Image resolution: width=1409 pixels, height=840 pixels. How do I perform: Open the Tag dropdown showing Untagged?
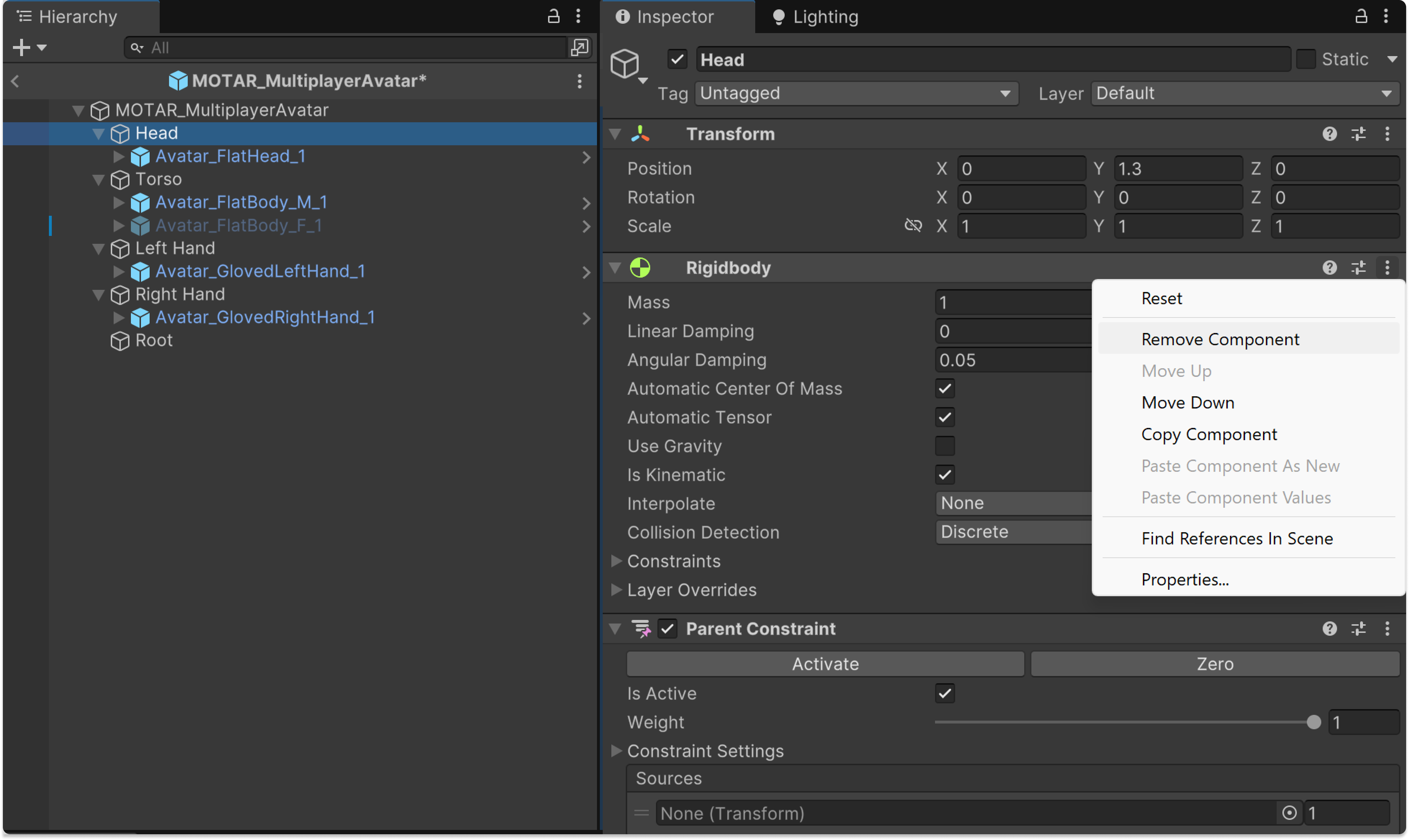(856, 93)
